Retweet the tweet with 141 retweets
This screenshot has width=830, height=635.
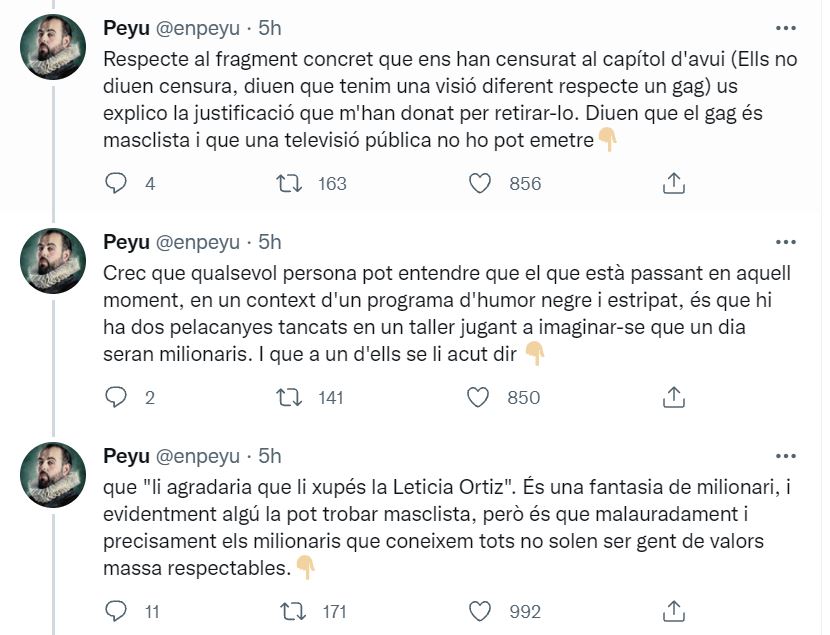point(290,397)
